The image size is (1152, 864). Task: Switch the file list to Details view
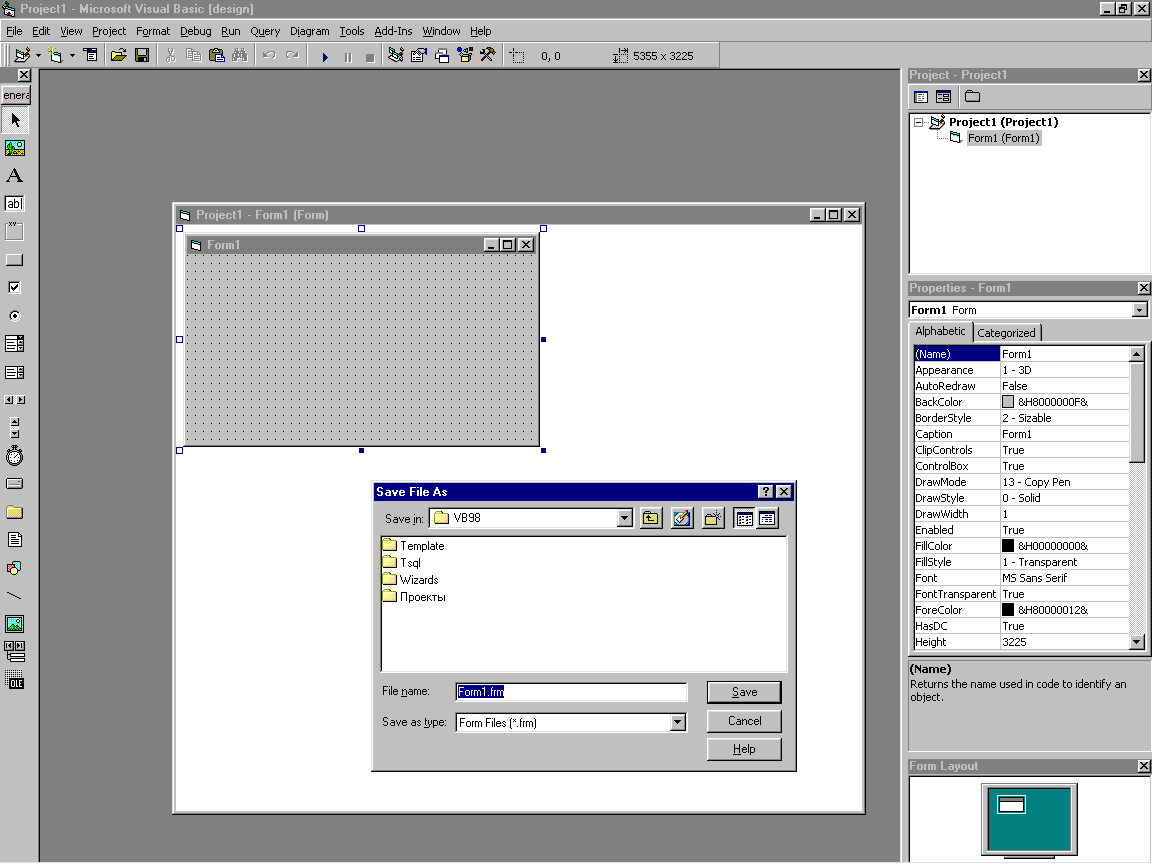click(767, 518)
